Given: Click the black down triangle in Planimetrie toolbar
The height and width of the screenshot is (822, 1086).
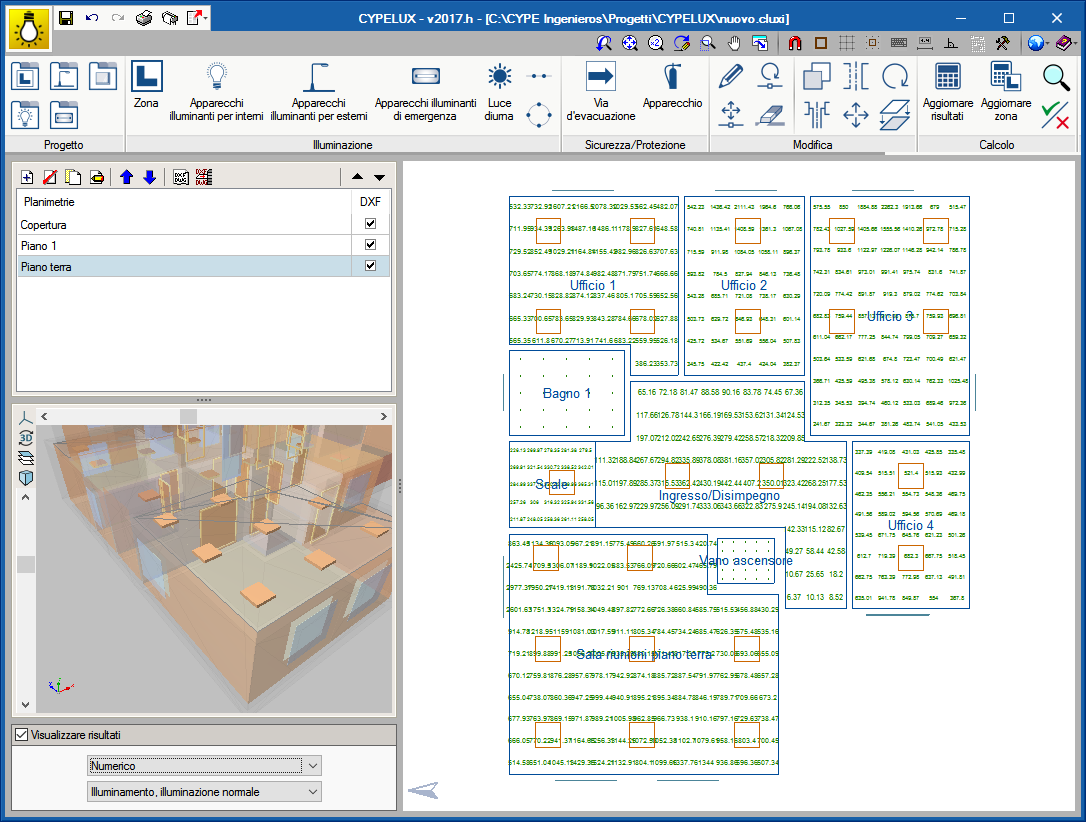Looking at the screenshot, I should (x=380, y=177).
